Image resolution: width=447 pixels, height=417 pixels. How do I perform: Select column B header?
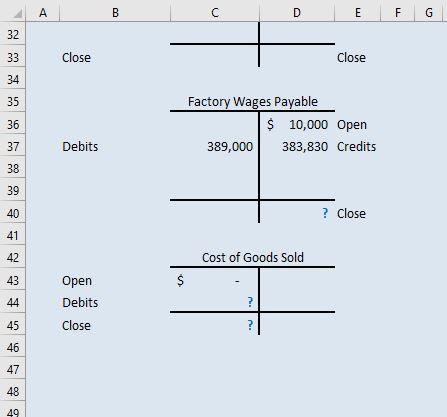click(x=115, y=13)
